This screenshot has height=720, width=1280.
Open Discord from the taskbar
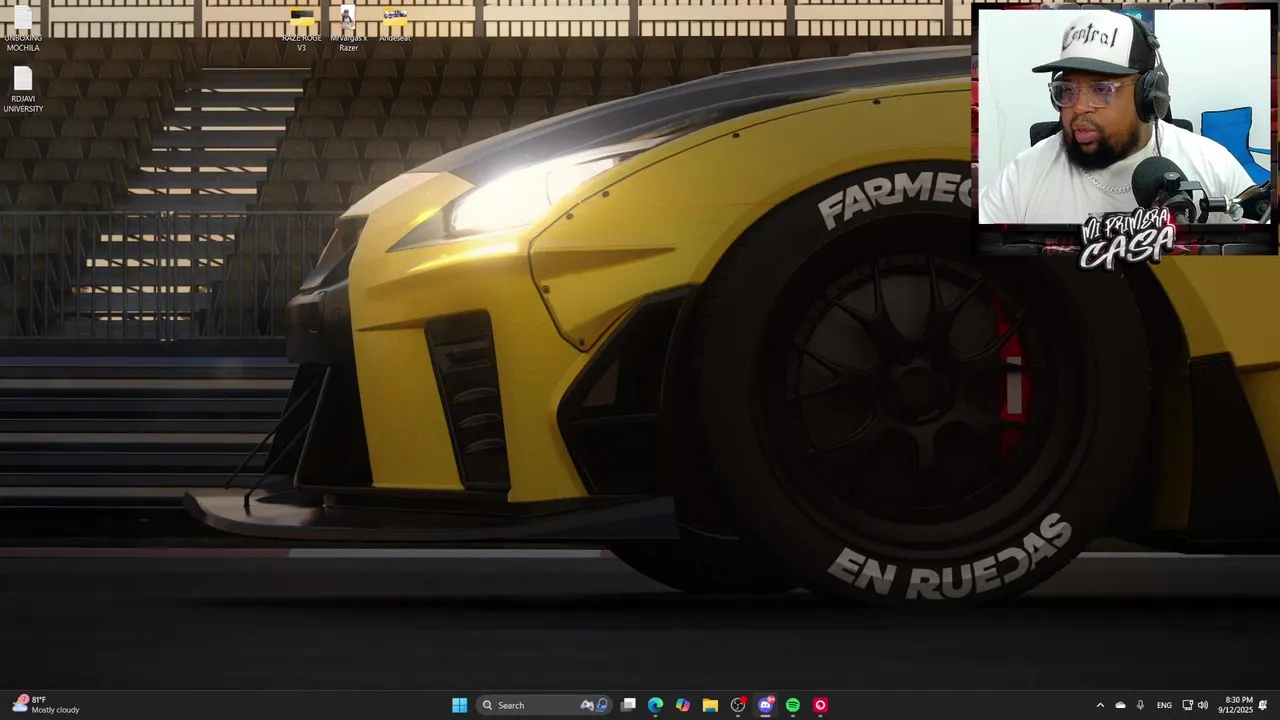pos(766,705)
